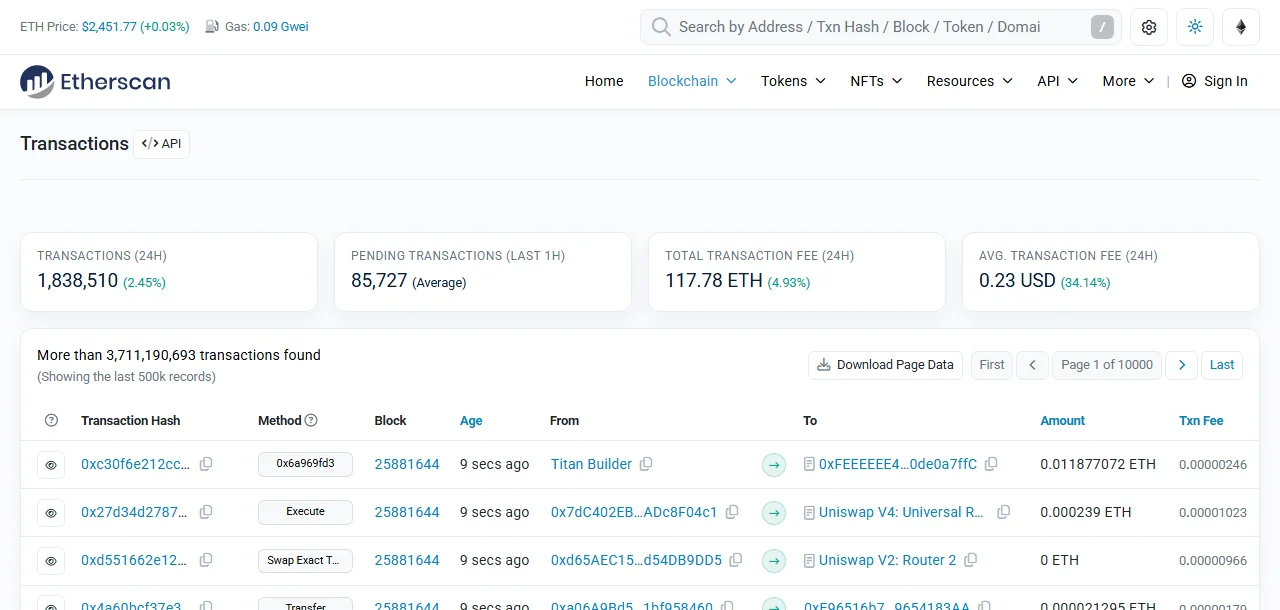The height and width of the screenshot is (610, 1280).
Task: Expand the More menu
Action: [1128, 81]
